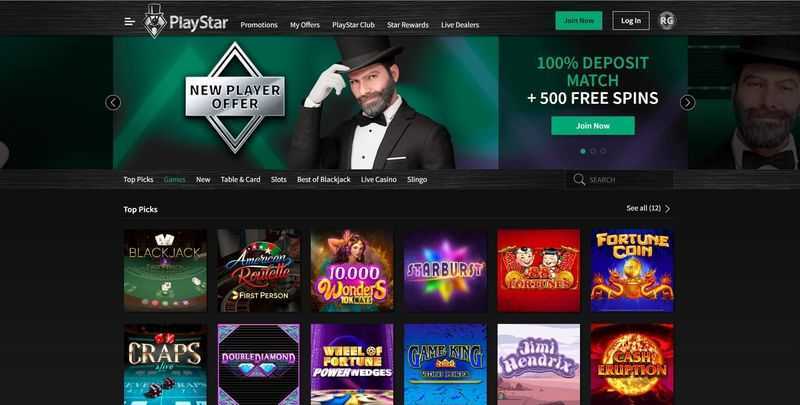Click the Join Now header button
The height and width of the screenshot is (405, 800).
coord(579,21)
